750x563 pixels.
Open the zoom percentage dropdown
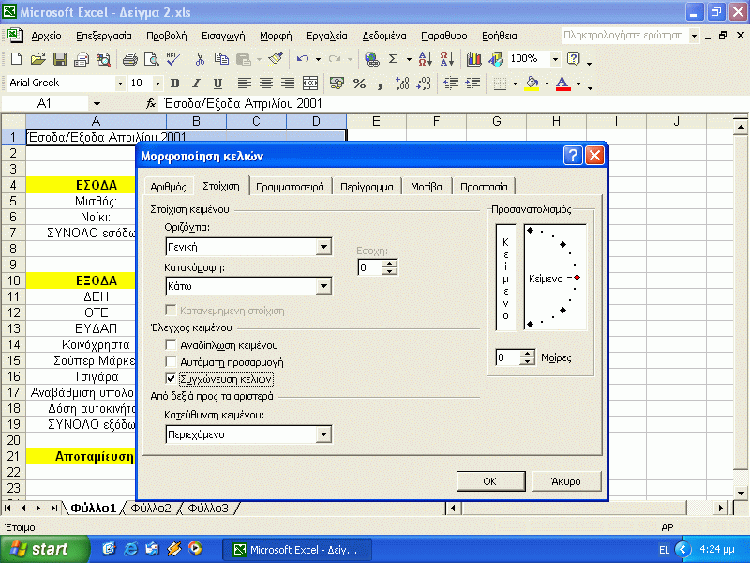tap(555, 59)
